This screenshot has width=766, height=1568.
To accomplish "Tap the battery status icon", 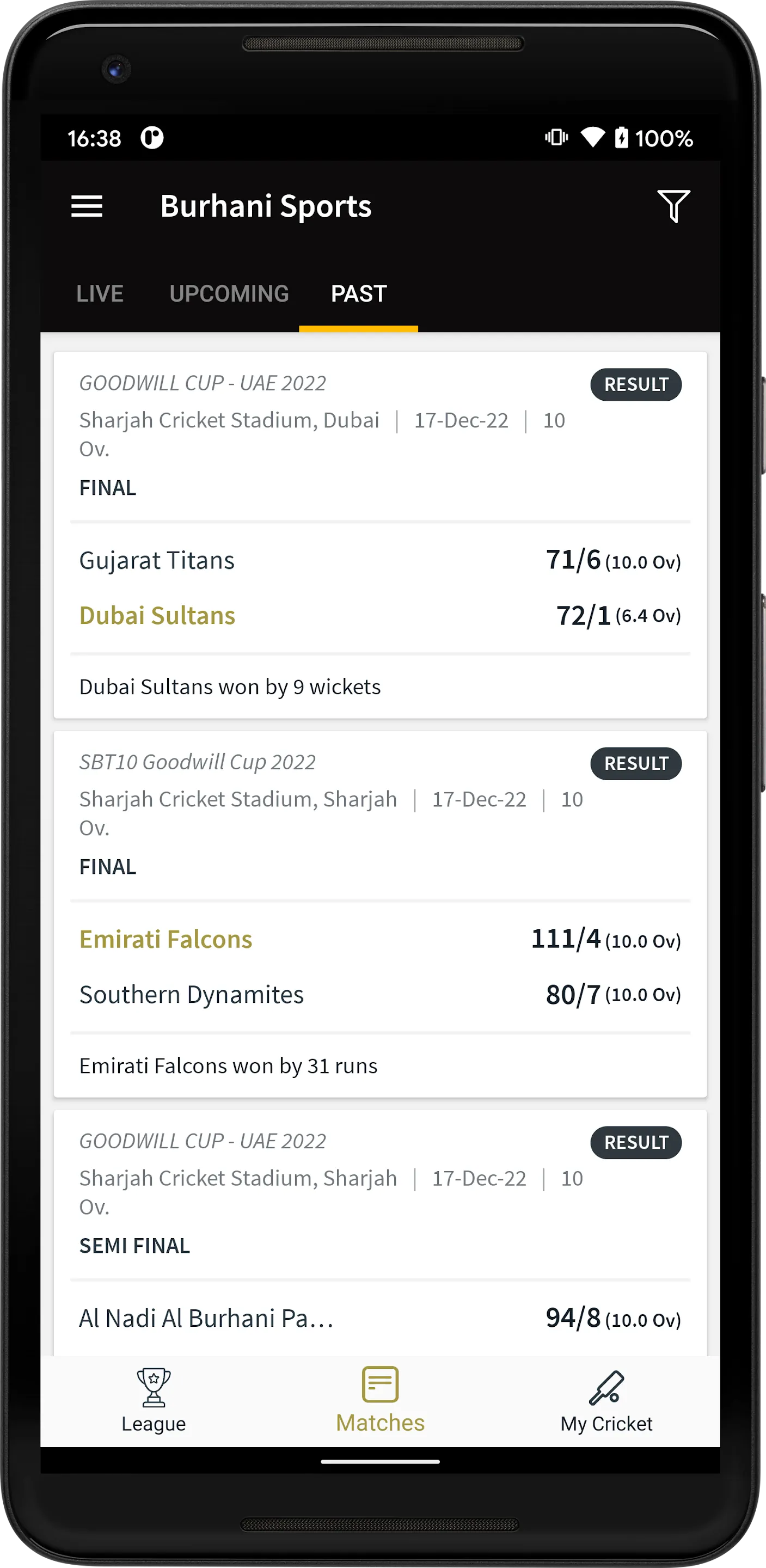I will (621, 138).
